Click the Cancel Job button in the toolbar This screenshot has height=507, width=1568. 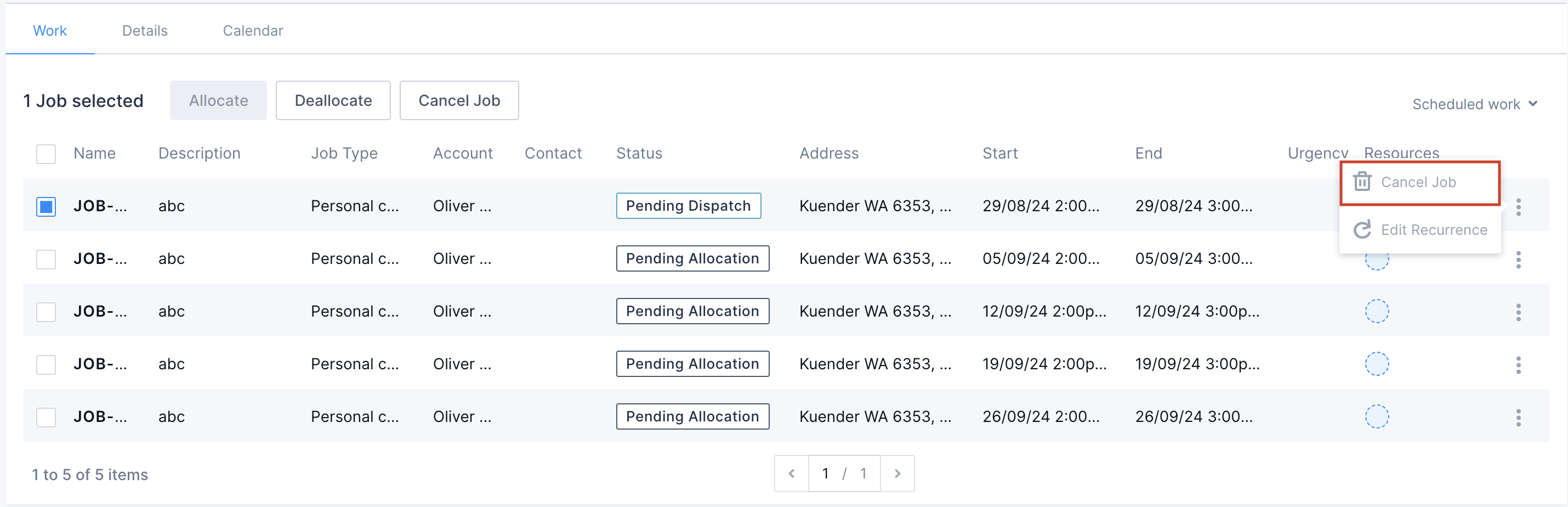pyautogui.click(x=458, y=100)
